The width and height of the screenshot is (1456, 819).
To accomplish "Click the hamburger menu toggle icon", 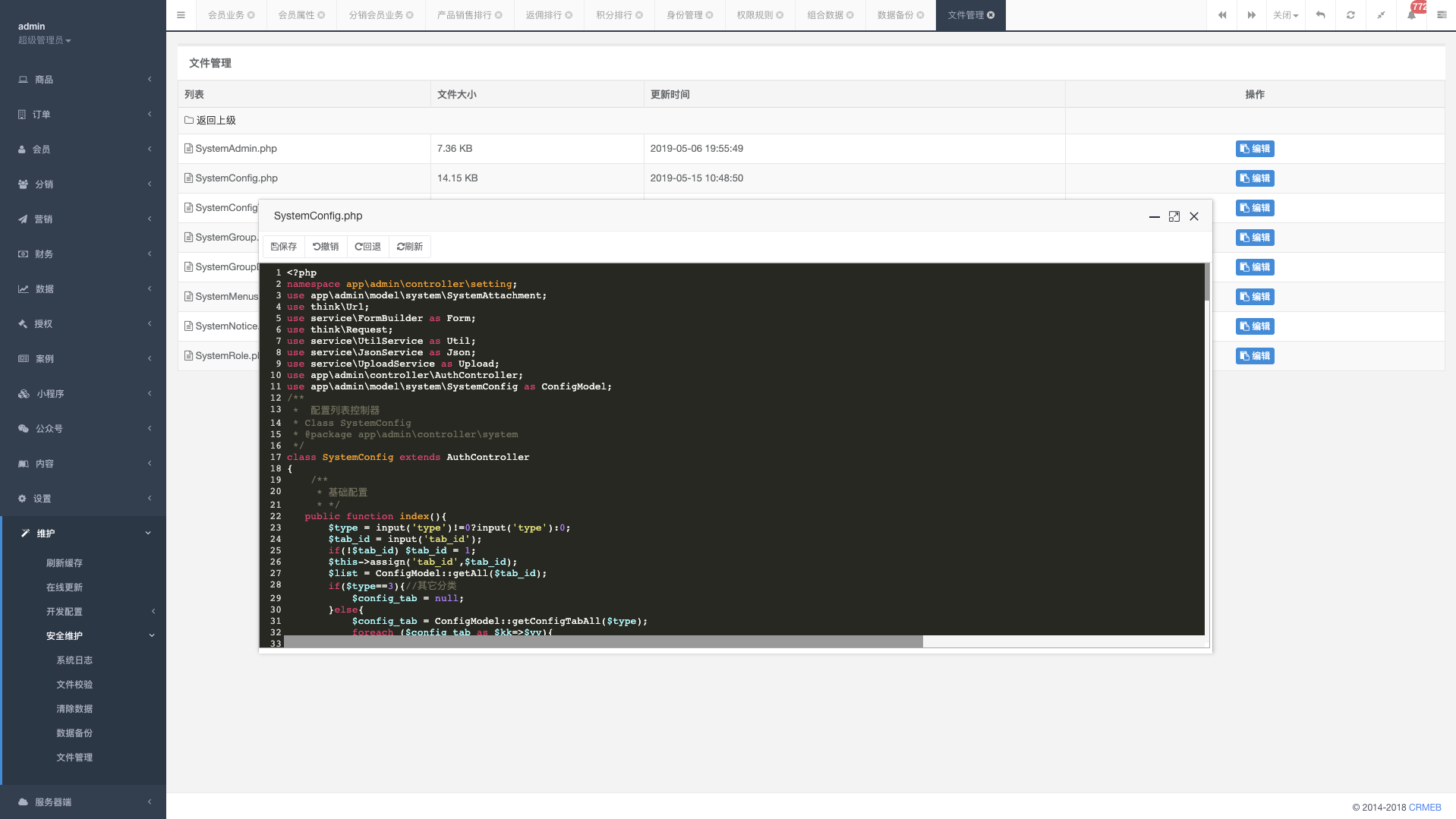I will click(x=181, y=15).
